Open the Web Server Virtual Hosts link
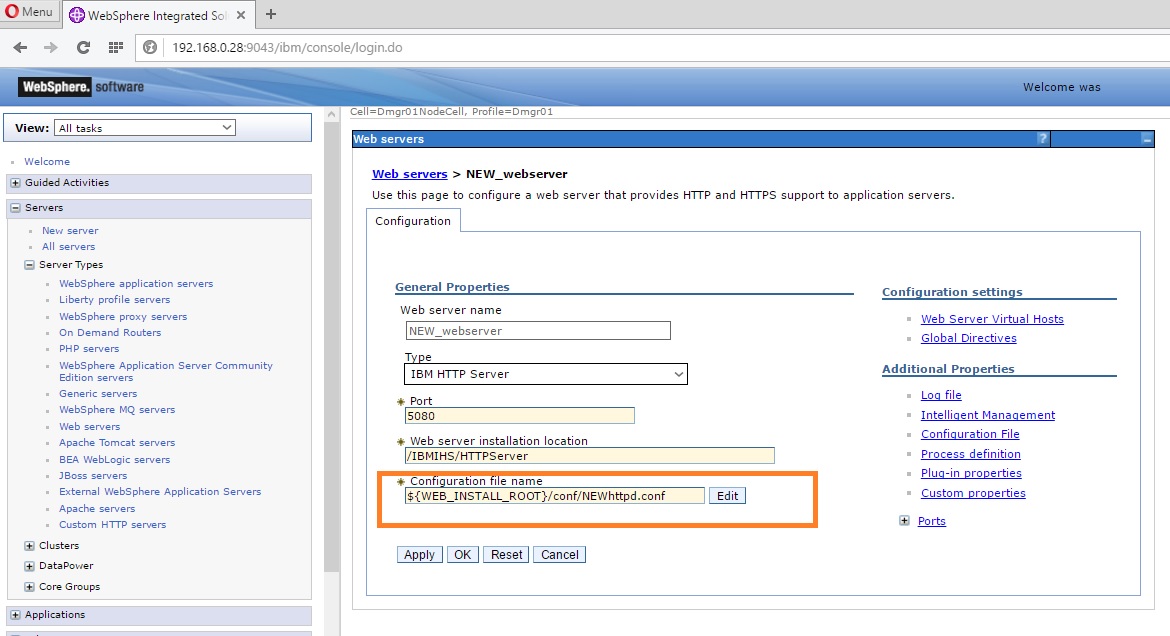 tap(991, 319)
